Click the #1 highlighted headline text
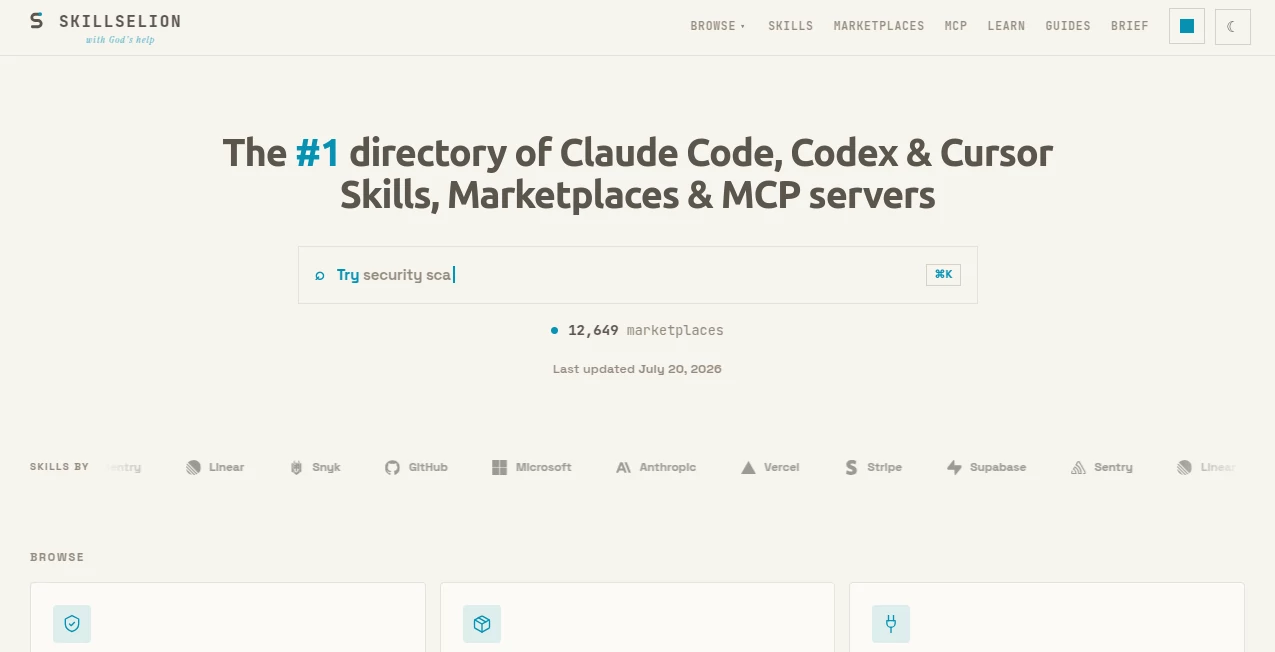Viewport: 1275px width, 652px height. coord(318,153)
